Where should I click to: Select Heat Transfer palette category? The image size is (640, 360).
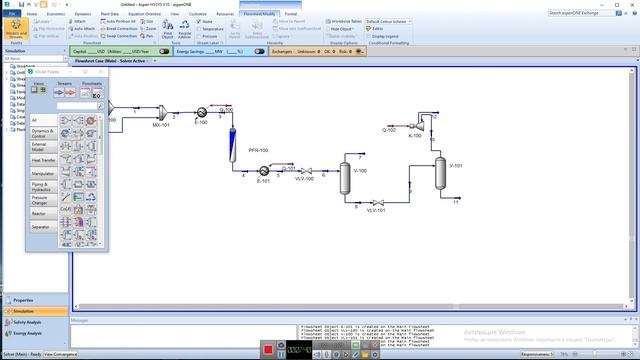43,160
